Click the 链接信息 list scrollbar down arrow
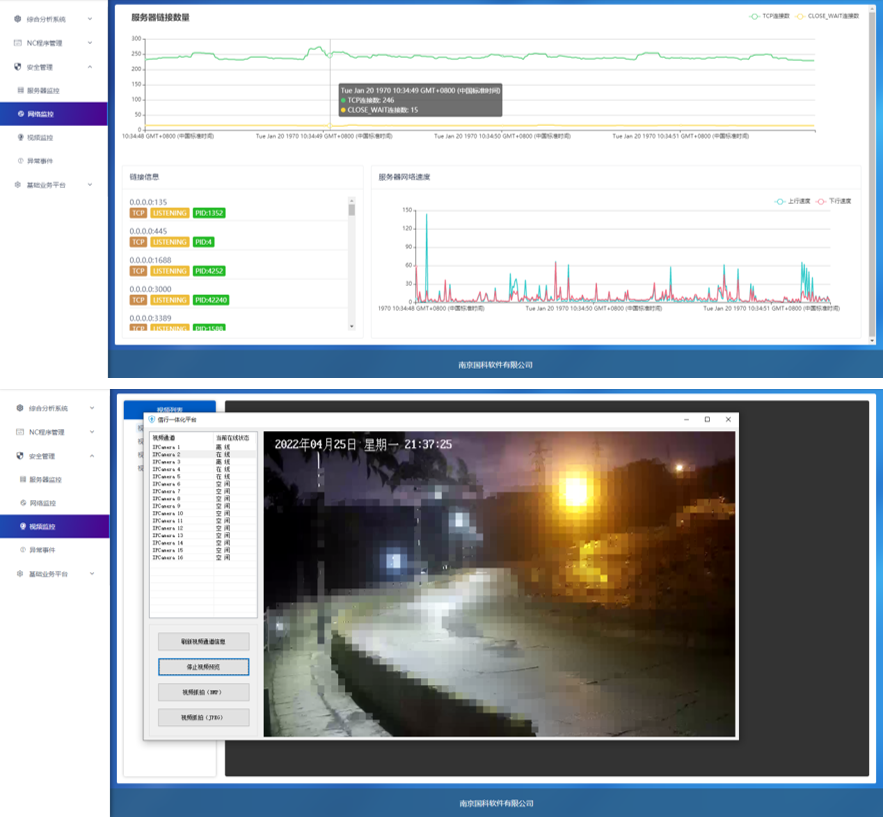The width and height of the screenshot is (885, 820). pos(351,326)
